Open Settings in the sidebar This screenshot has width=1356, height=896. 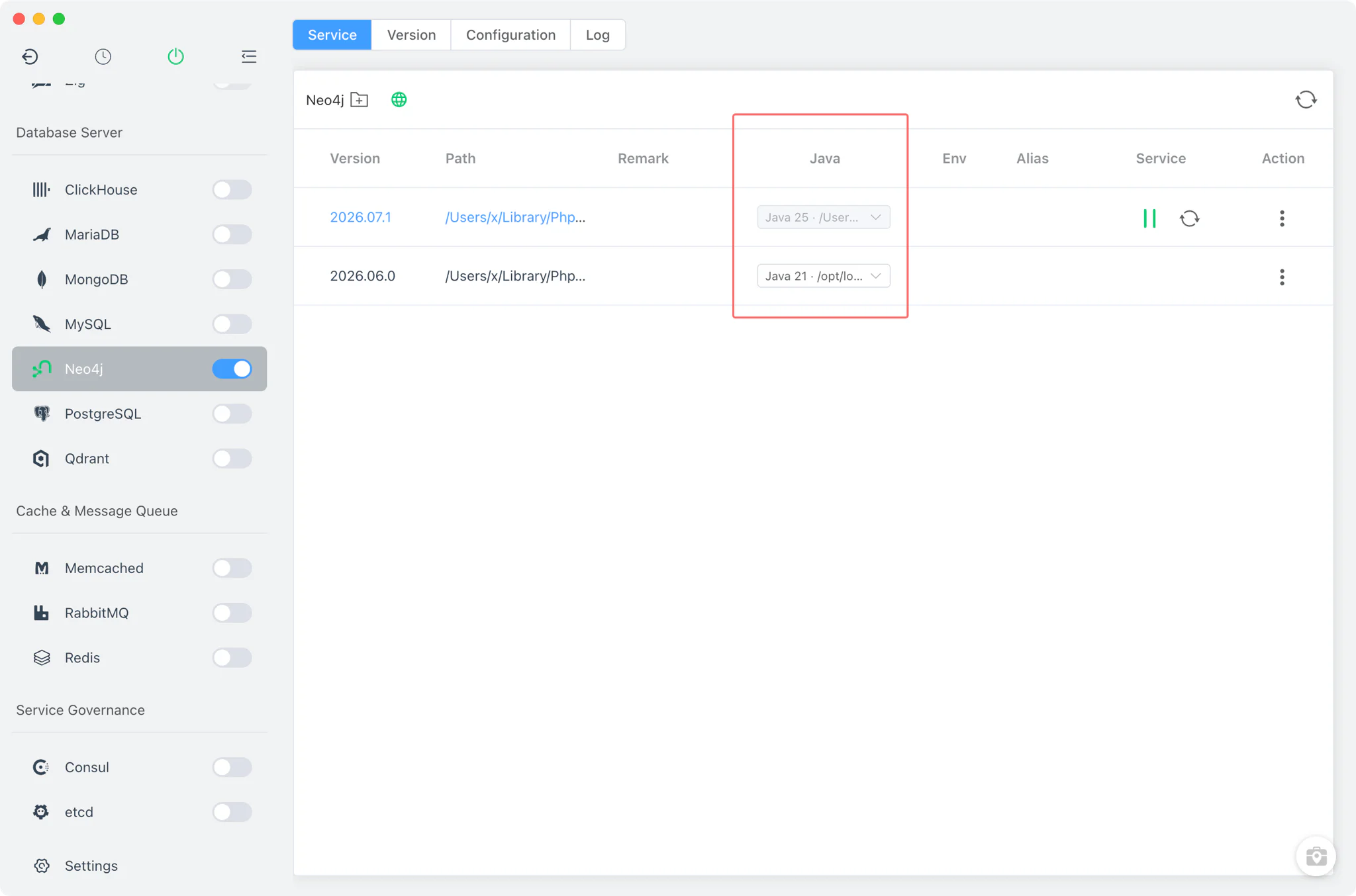coord(139,866)
